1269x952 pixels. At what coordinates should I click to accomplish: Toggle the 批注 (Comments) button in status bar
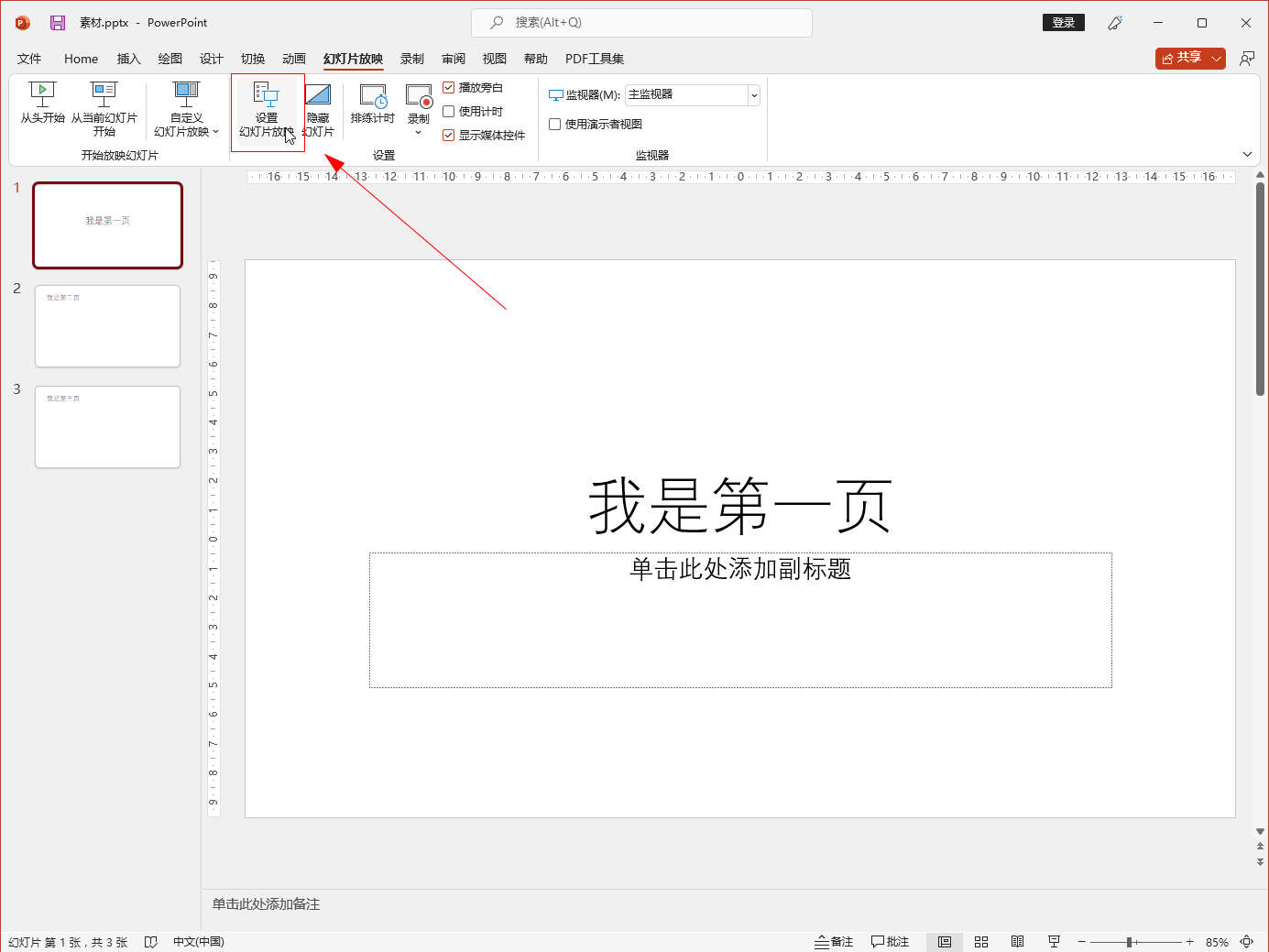click(890, 942)
